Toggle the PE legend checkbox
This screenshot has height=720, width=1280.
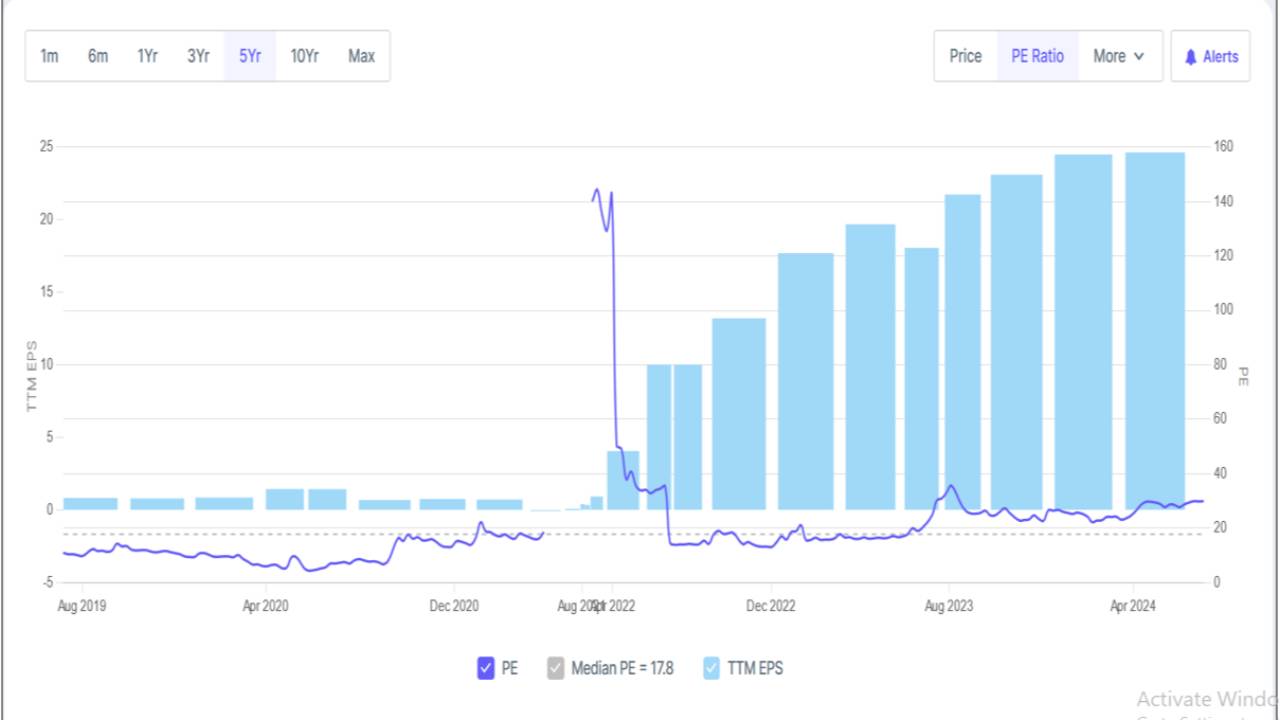tap(486, 668)
